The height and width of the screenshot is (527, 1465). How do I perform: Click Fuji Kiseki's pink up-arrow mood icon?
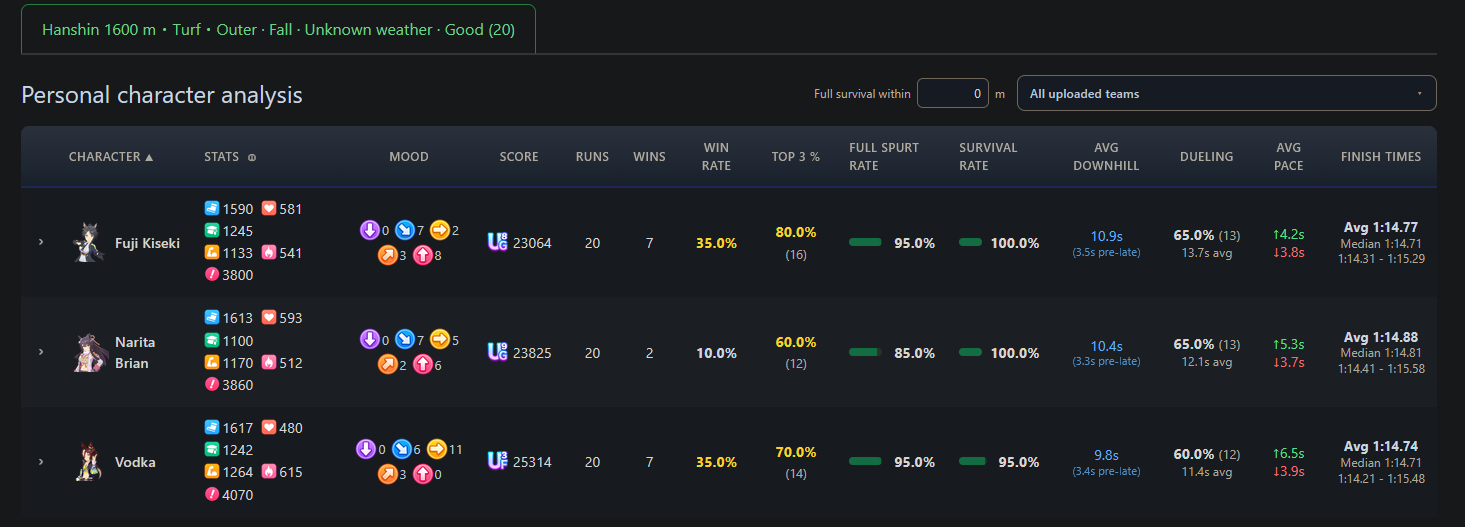(x=423, y=256)
